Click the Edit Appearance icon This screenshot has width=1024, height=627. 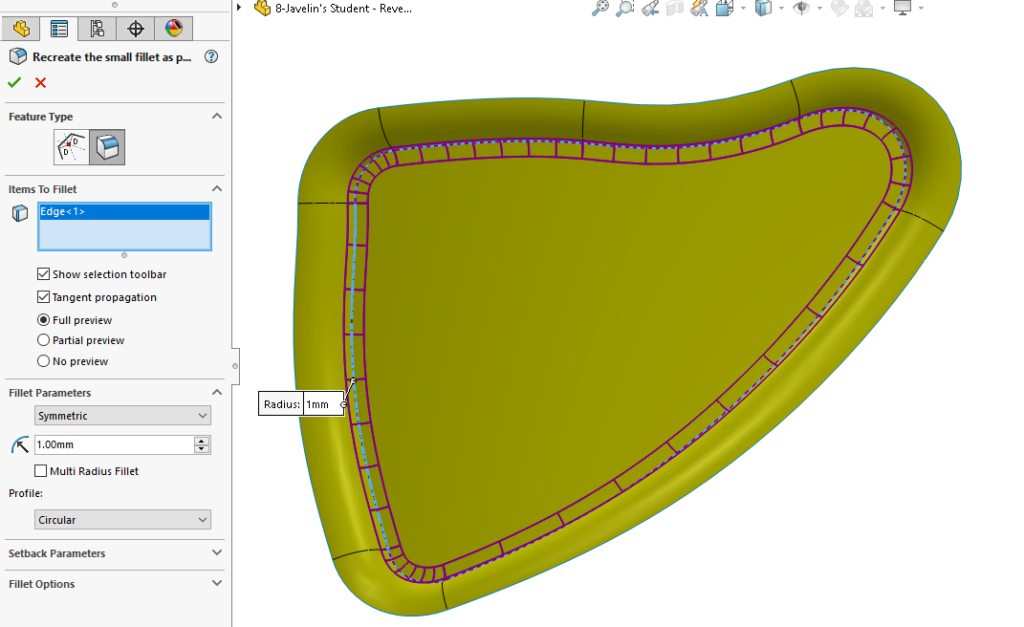(839, 8)
